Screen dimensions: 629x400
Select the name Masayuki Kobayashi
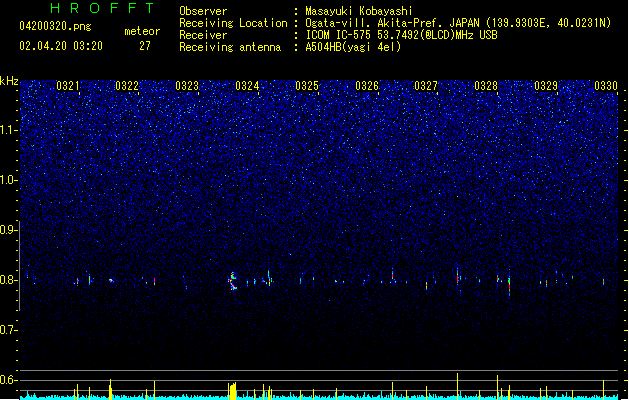tap(359, 11)
